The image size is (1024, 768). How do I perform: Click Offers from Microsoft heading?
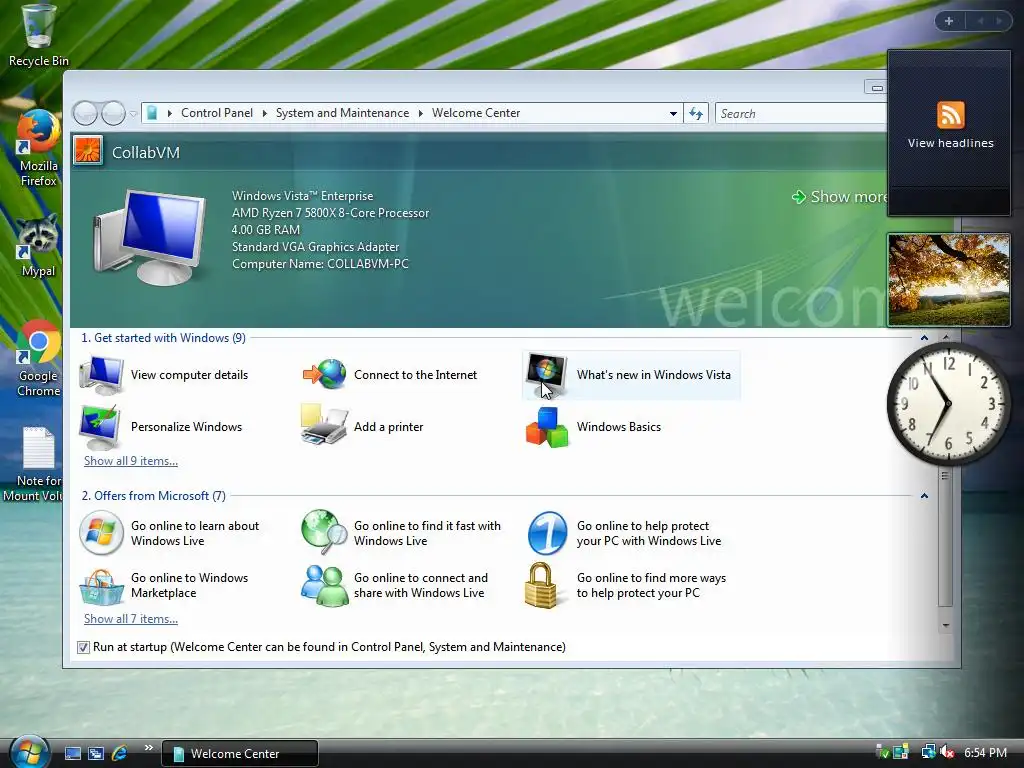point(153,496)
